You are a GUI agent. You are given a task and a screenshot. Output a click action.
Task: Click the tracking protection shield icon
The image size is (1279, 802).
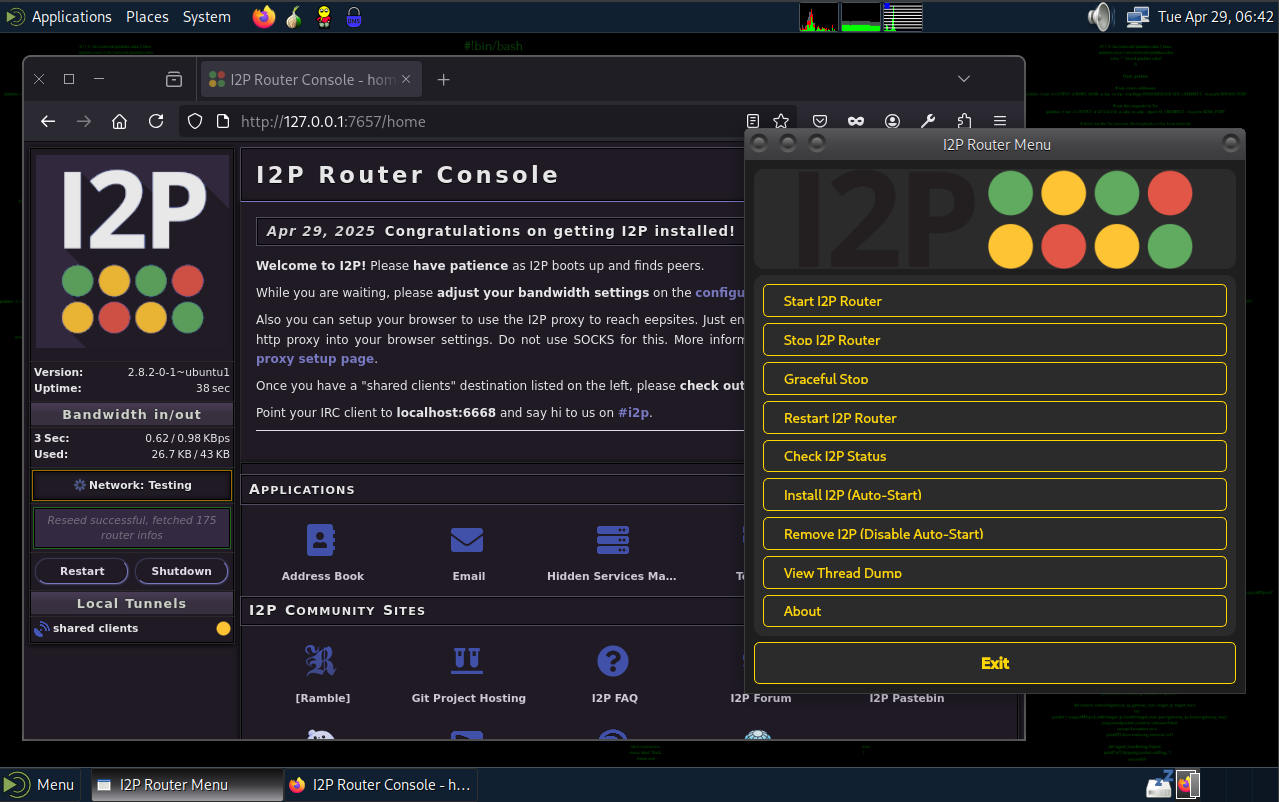(195, 121)
